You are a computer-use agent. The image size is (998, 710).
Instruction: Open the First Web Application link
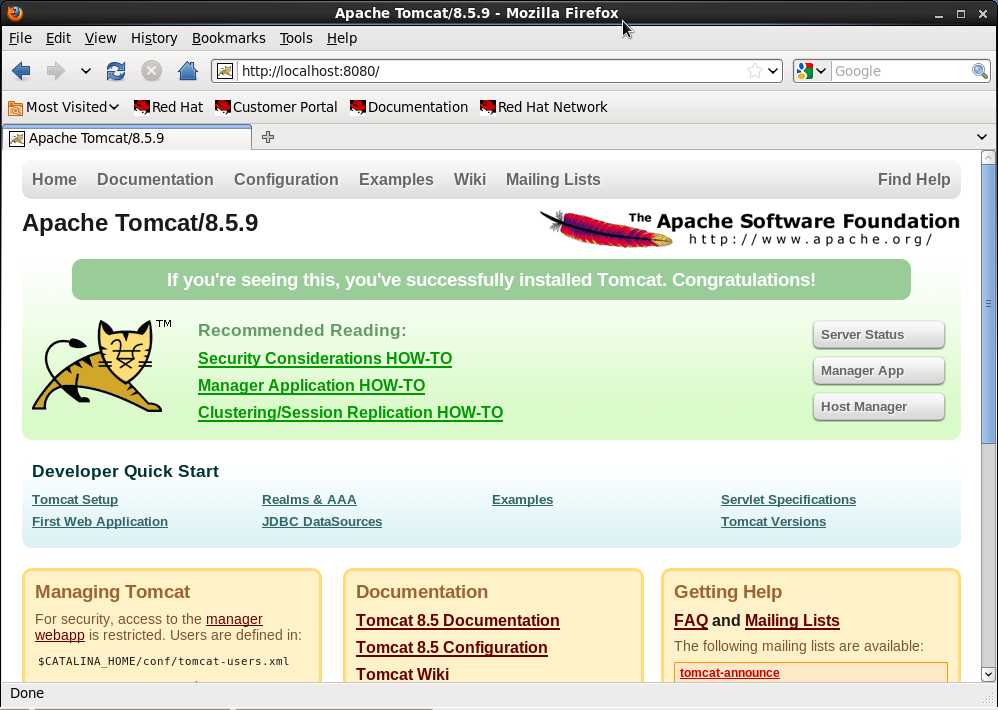pyautogui.click(x=100, y=522)
